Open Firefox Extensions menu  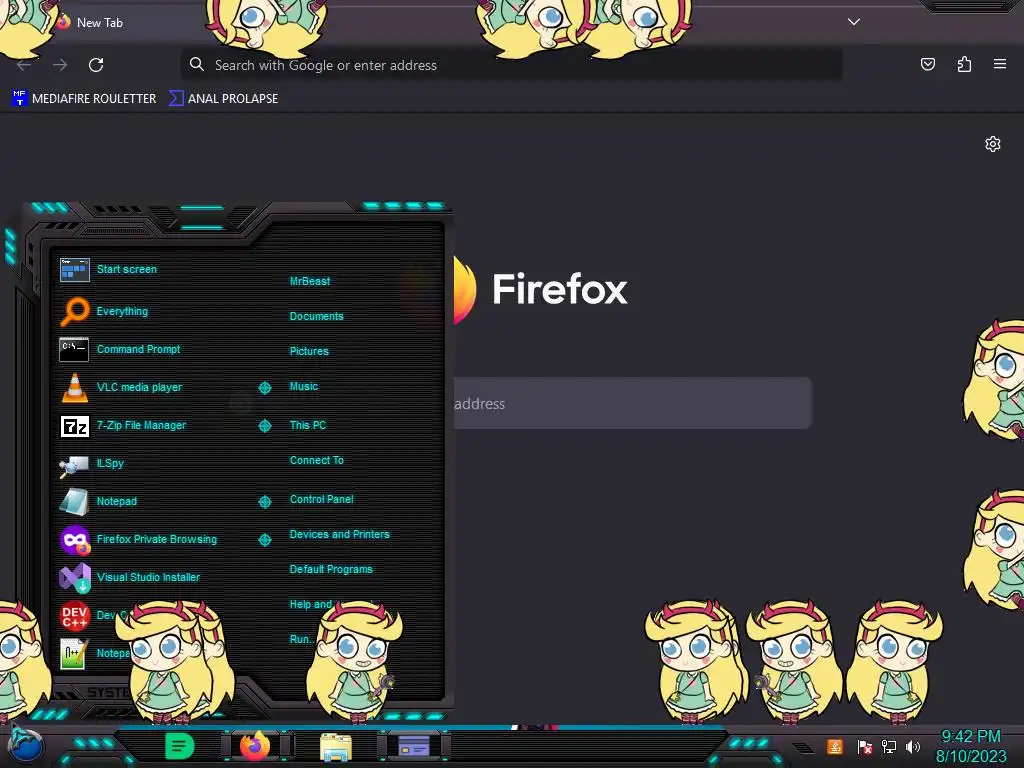tap(964, 64)
